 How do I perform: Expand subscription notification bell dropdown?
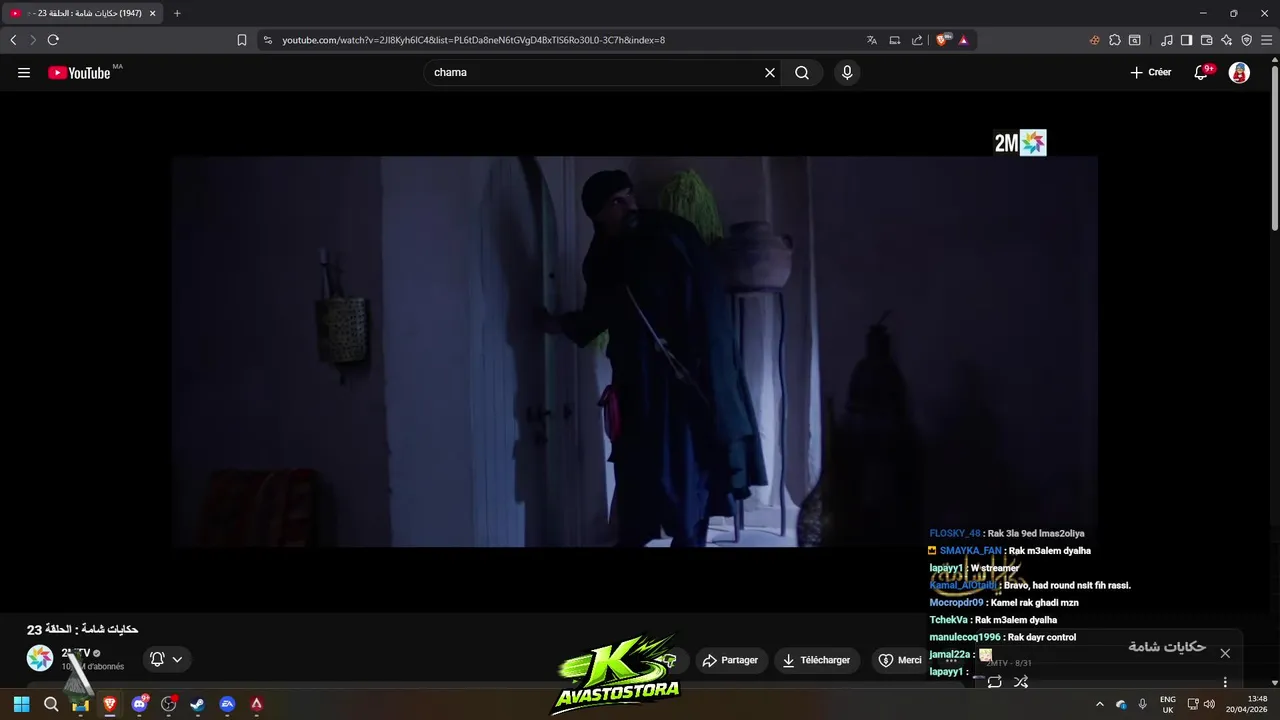166,659
